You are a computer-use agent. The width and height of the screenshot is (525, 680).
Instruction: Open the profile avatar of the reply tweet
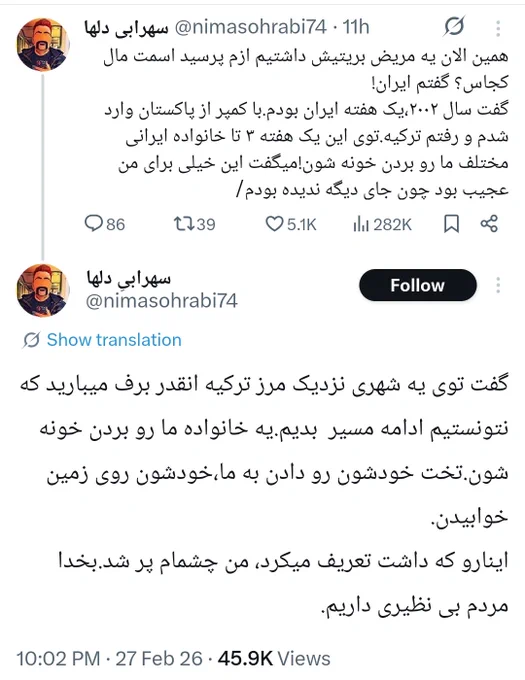click(42, 290)
